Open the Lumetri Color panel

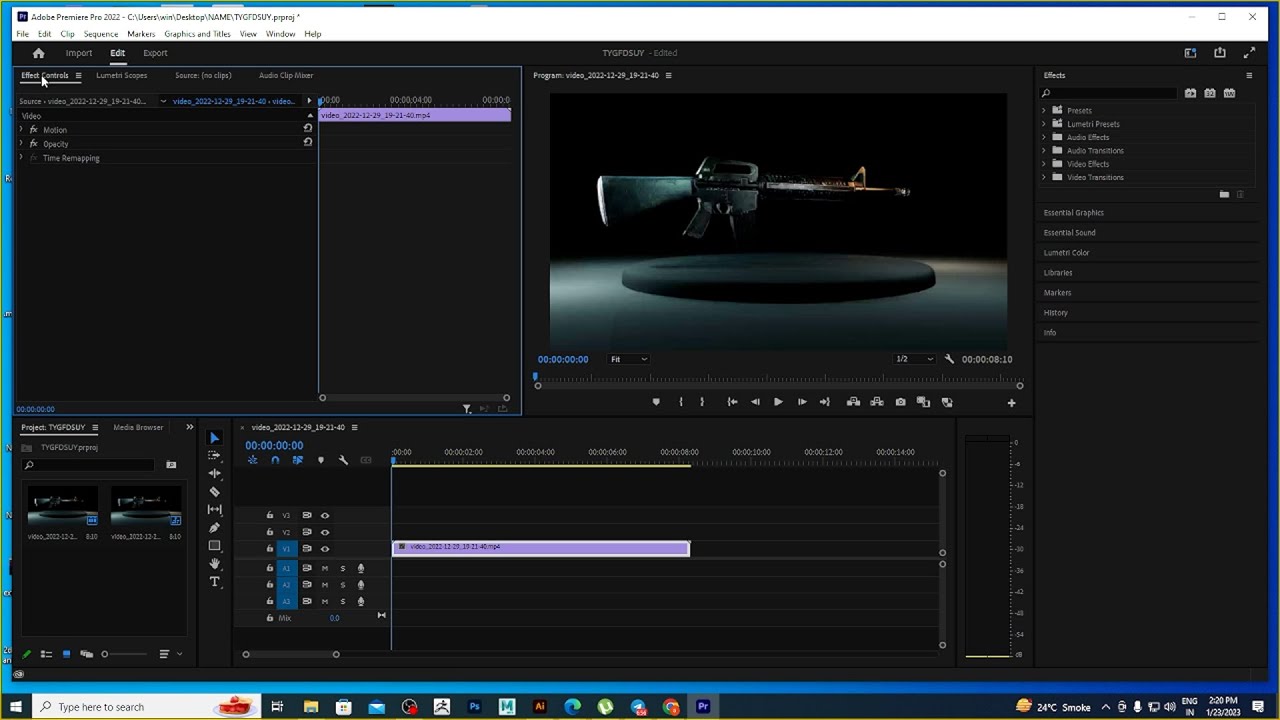[1067, 253]
